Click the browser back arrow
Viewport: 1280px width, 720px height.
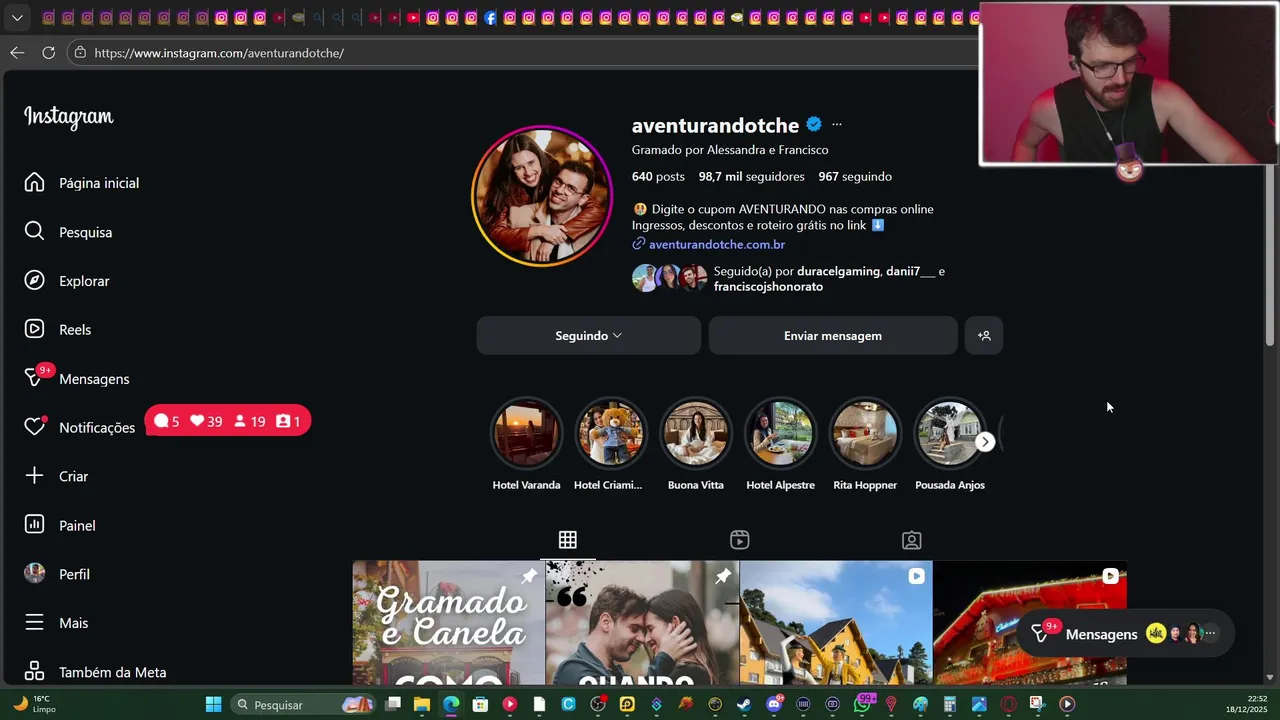pyautogui.click(x=17, y=52)
